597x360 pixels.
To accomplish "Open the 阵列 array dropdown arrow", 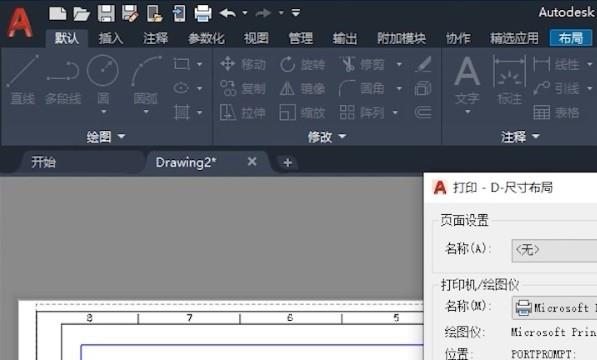I will tap(395, 113).
